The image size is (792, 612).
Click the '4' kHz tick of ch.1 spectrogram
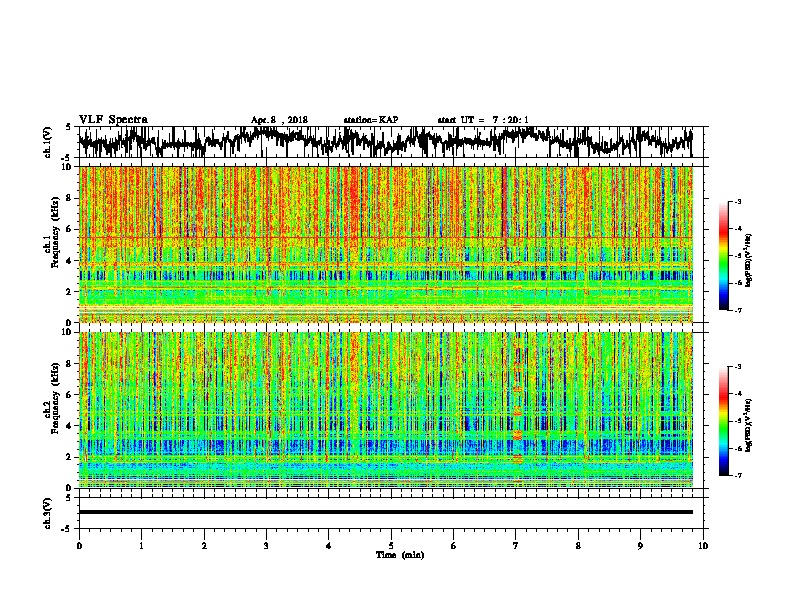70,261
